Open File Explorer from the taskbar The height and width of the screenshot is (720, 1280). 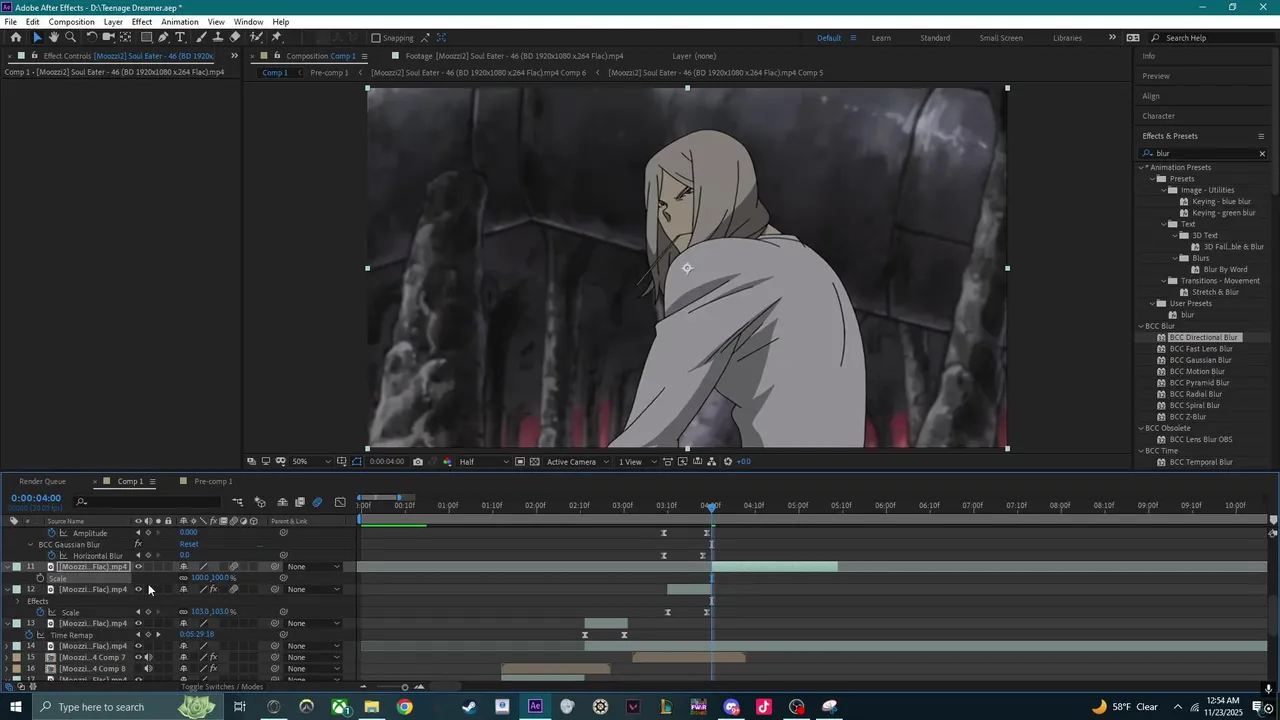pyautogui.click(x=372, y=707)
